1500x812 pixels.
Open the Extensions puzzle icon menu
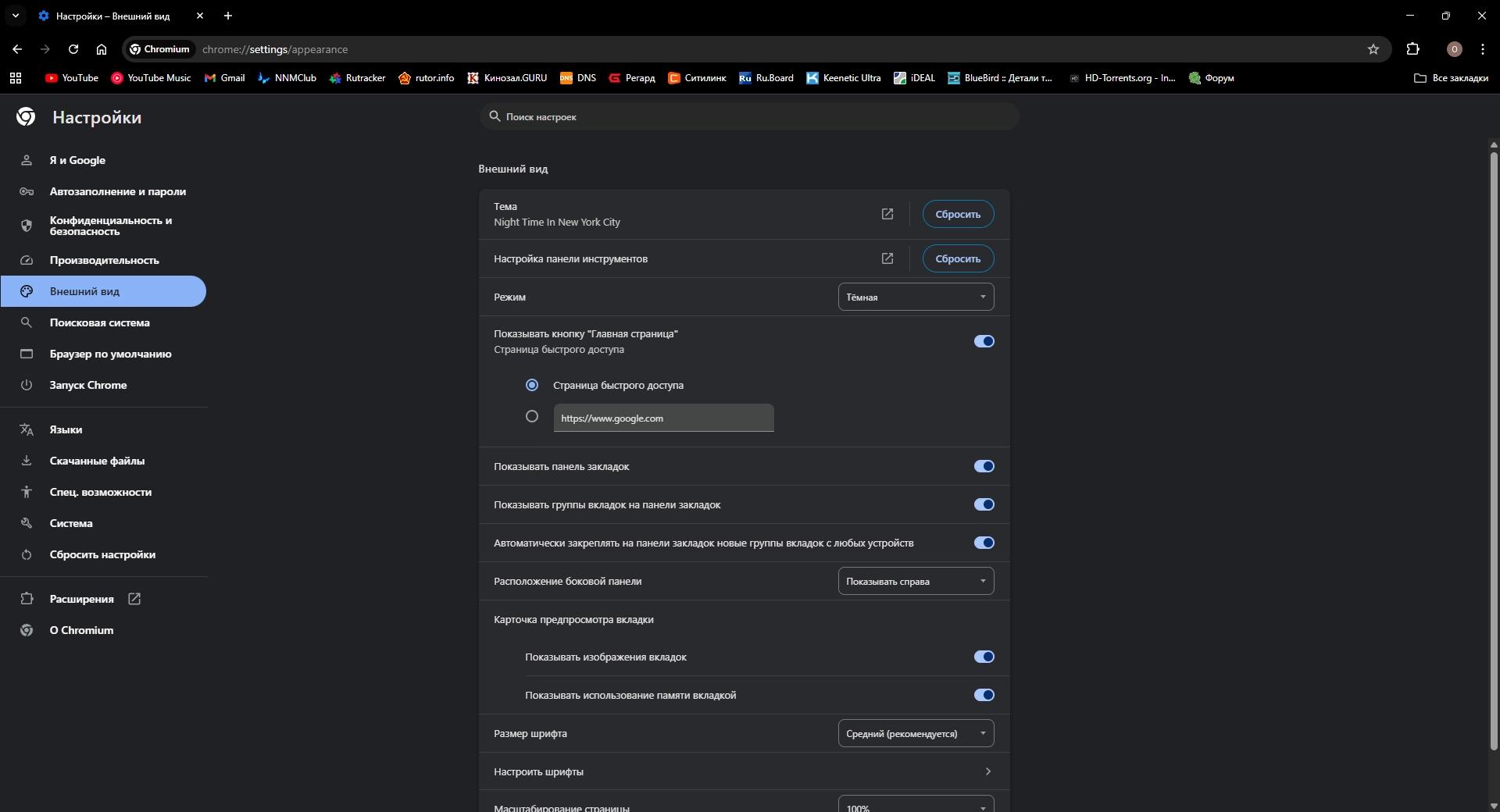(x=1412, y=49)
